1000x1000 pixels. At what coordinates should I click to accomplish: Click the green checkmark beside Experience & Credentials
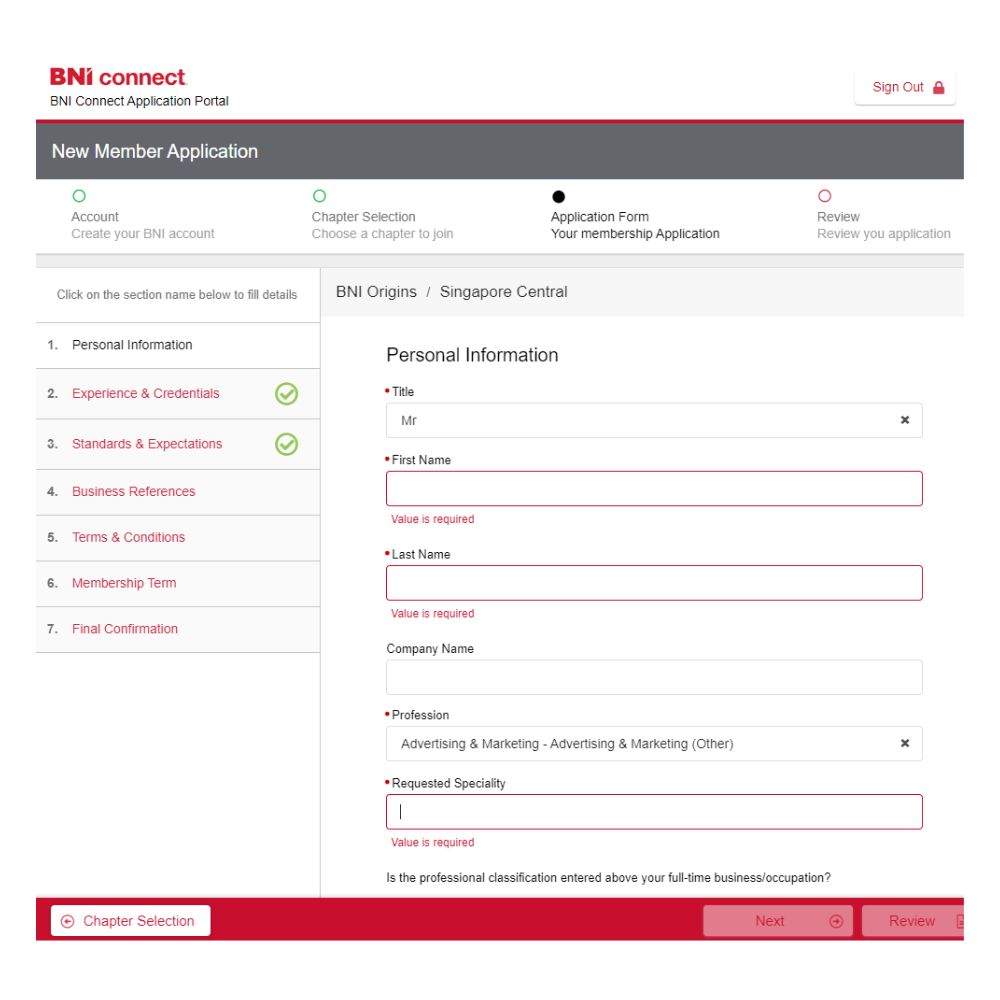point(286,394)
